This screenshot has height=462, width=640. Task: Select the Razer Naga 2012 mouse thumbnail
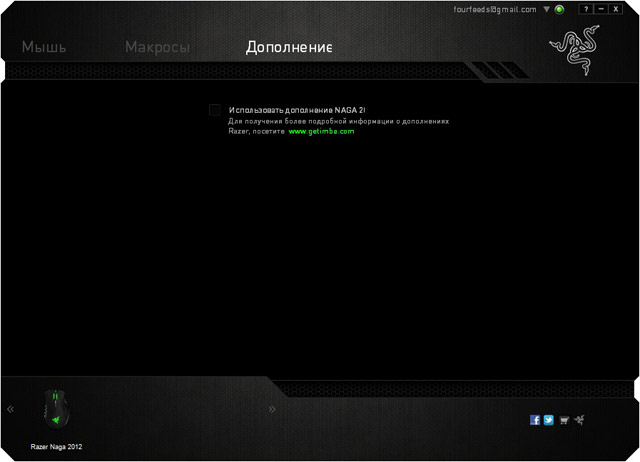click(x=56, y=409)
